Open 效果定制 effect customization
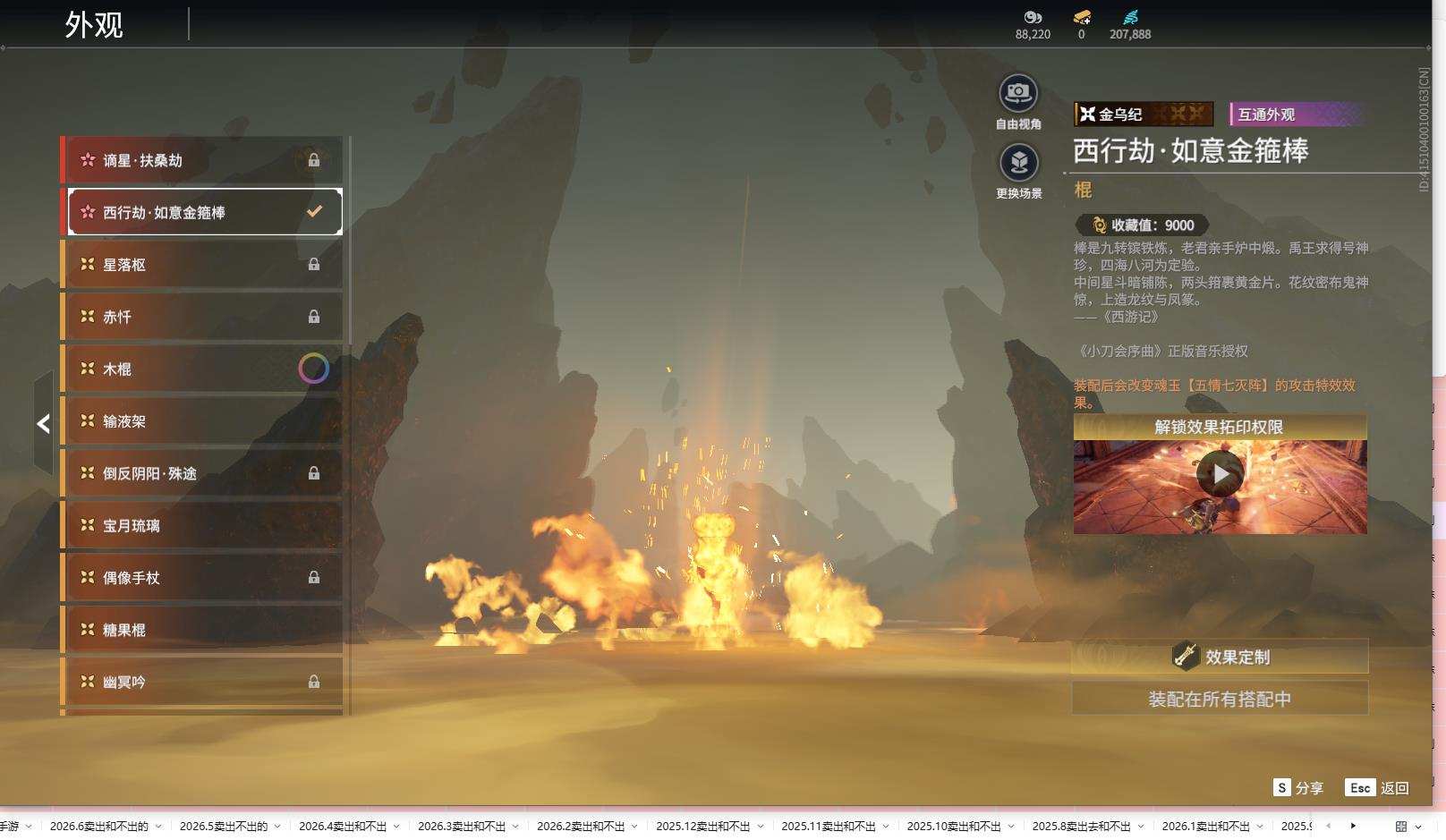Screen dimensions: 1446x840 [1221, 657]
